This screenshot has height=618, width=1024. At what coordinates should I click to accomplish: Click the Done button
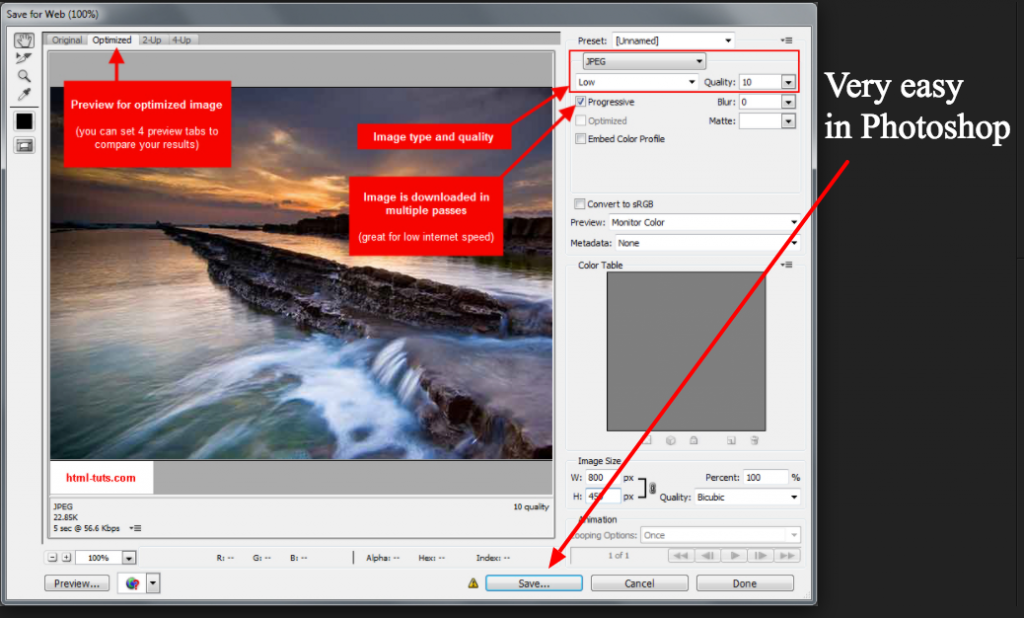pos(745,583)
